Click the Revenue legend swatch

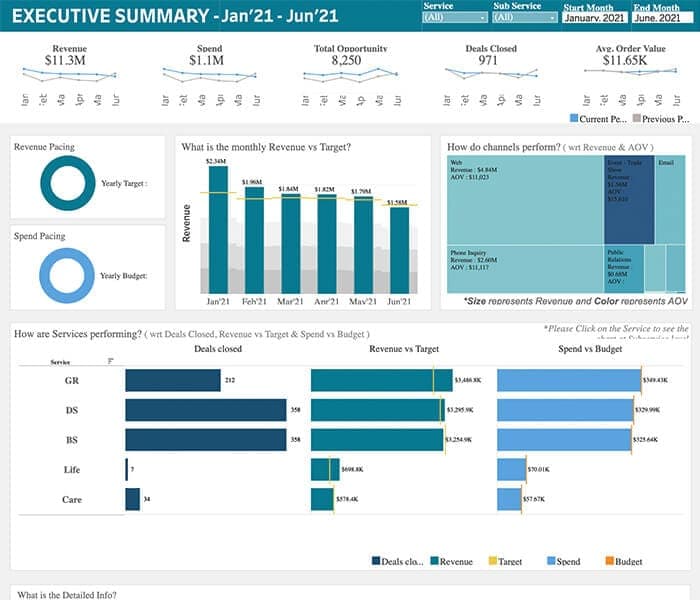pyautogui.click(x=434, y=561)
